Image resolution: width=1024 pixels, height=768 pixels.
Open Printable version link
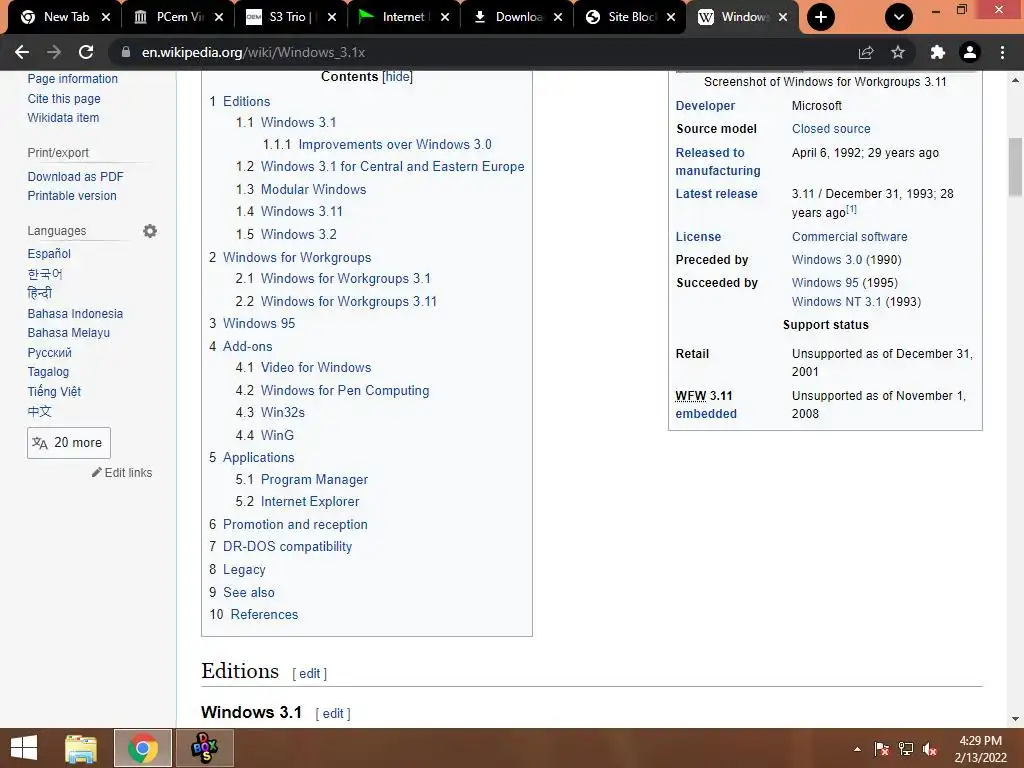click(x=72, y=196)
